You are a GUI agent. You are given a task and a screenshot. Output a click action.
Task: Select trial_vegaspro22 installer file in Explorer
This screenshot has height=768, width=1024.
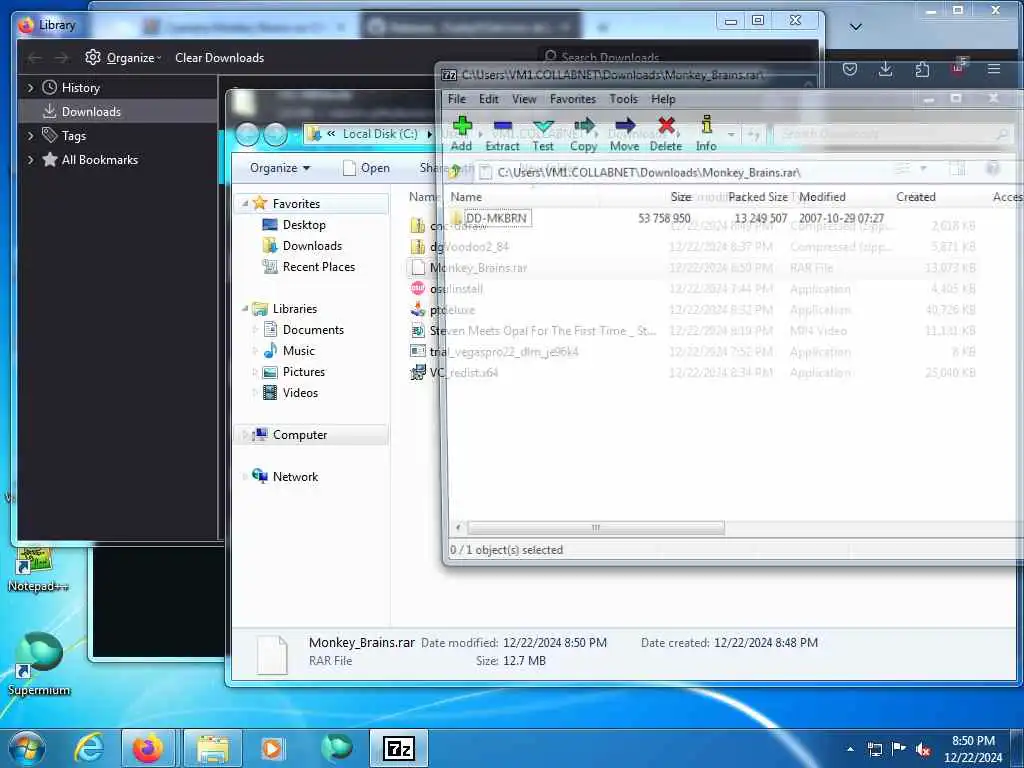[x=504, y=352]
